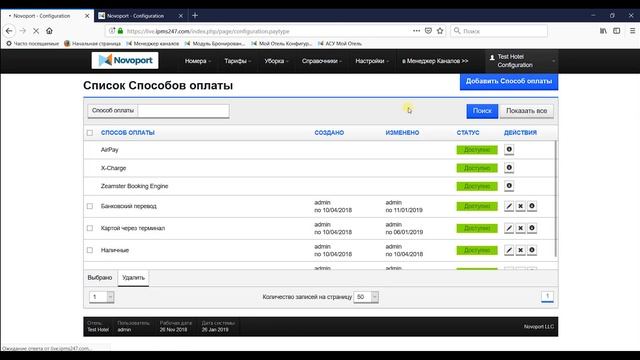Expand the Тарифы menu
The image size is (640, 360).
238,61
